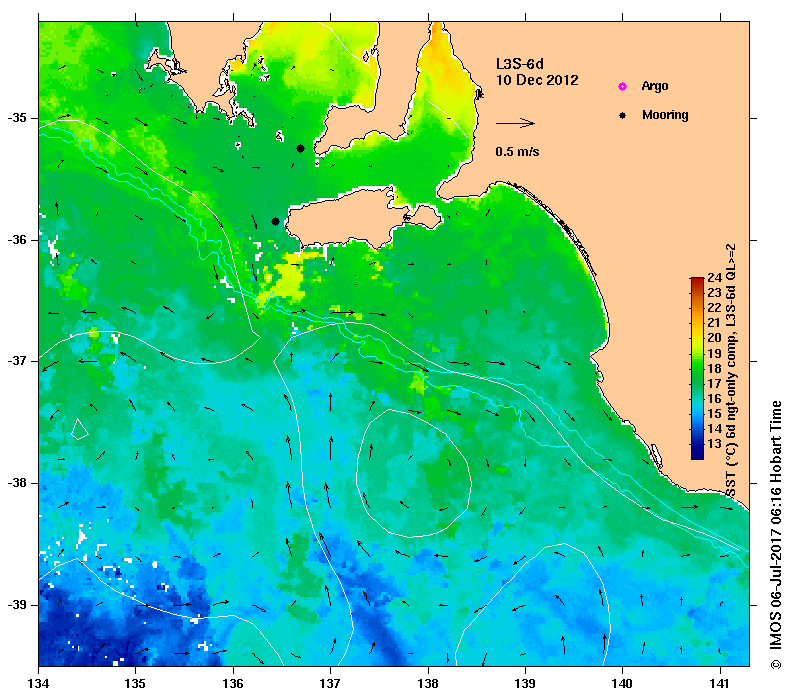Click latitude label '-39'
Viewport: 791px width, 700px height.
pos(17,604)
